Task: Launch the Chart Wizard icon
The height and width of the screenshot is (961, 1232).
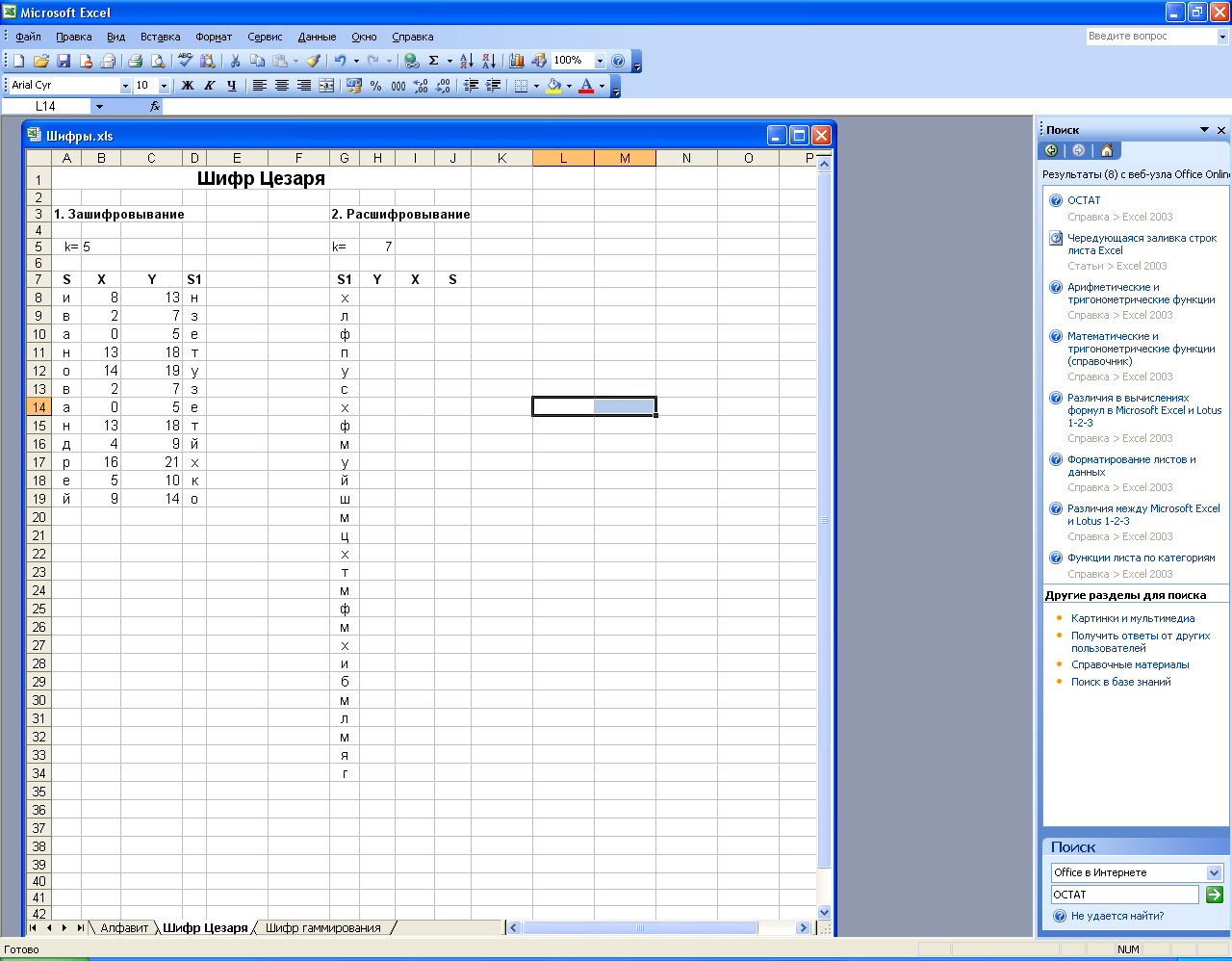Action: pyautogui.click(x=517, y=61)
